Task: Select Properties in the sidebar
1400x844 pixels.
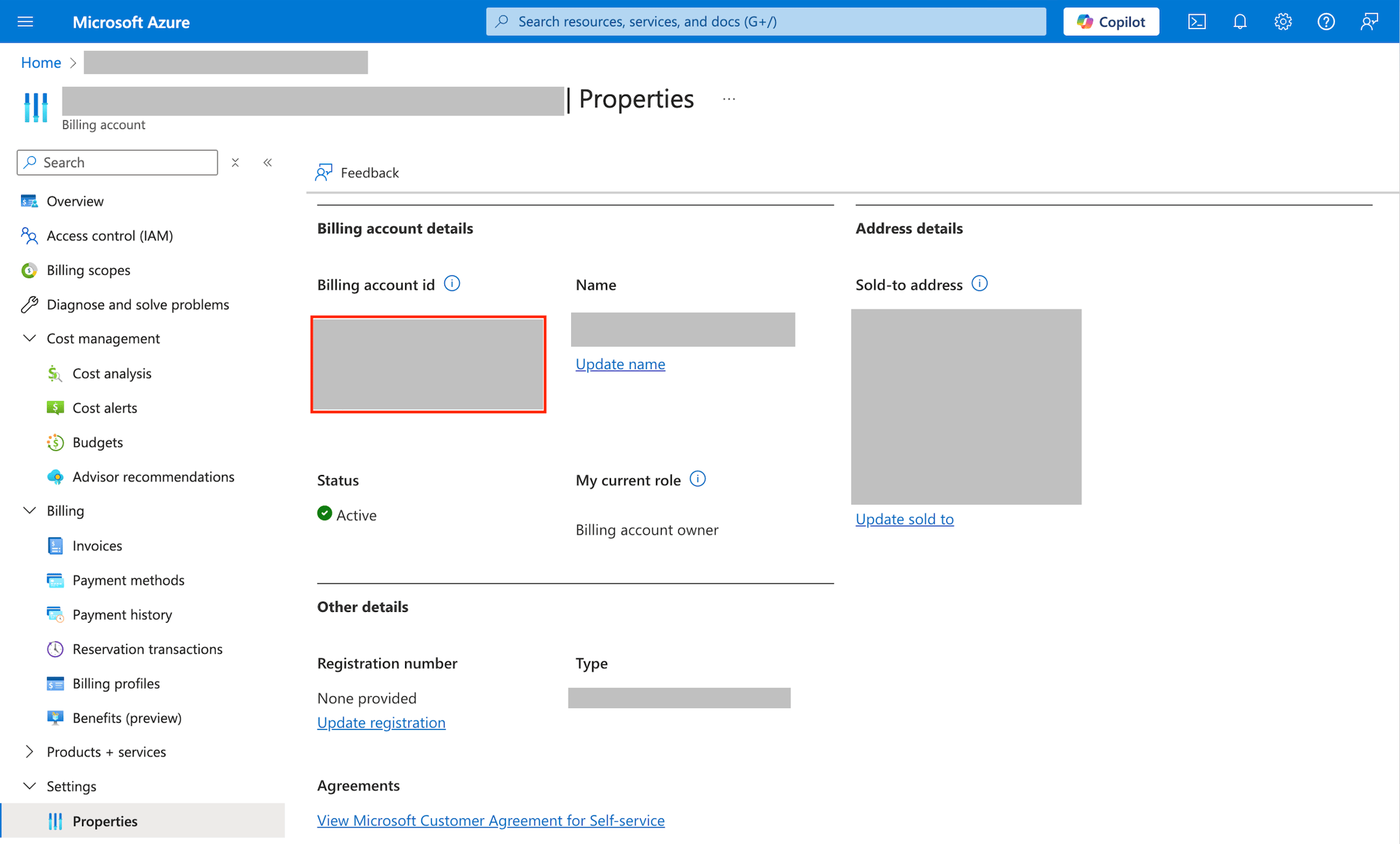Action: (106, 821)
